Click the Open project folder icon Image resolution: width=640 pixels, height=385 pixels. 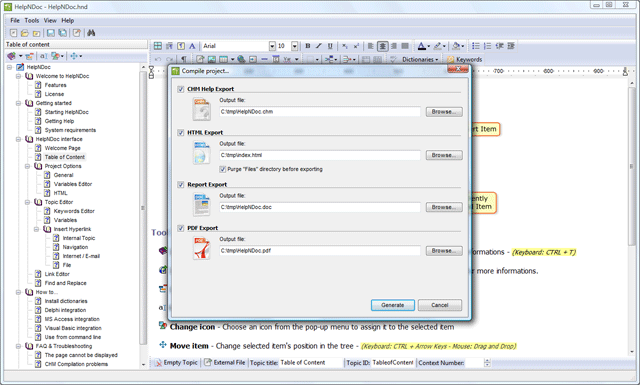coord(24,33)
